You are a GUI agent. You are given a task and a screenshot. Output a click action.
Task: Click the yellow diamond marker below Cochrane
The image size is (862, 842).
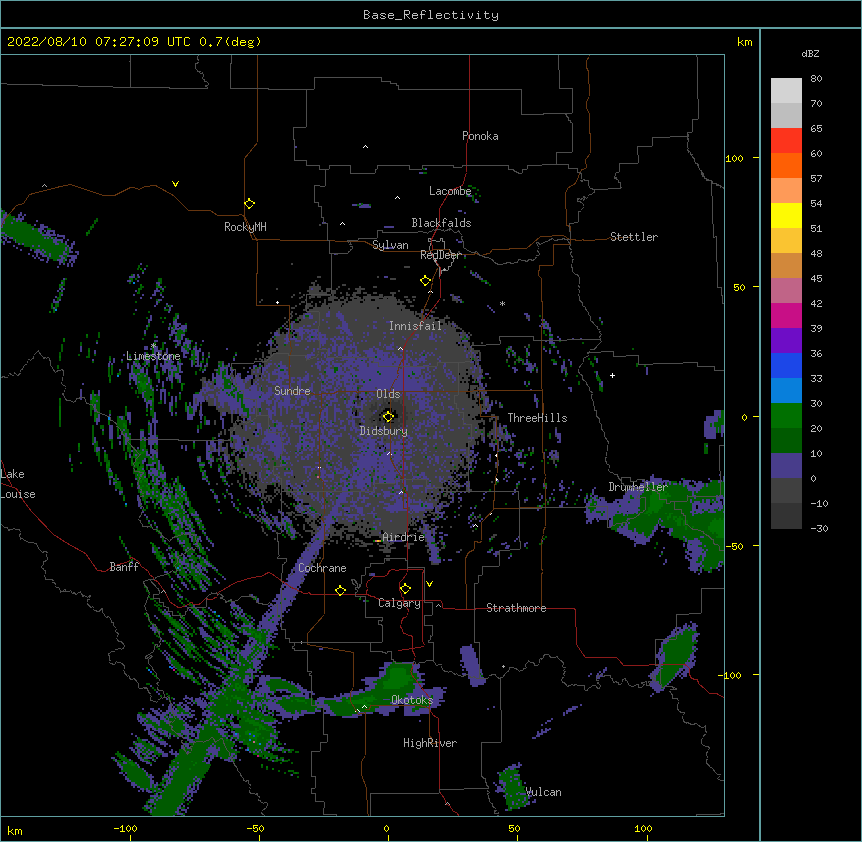340,590
